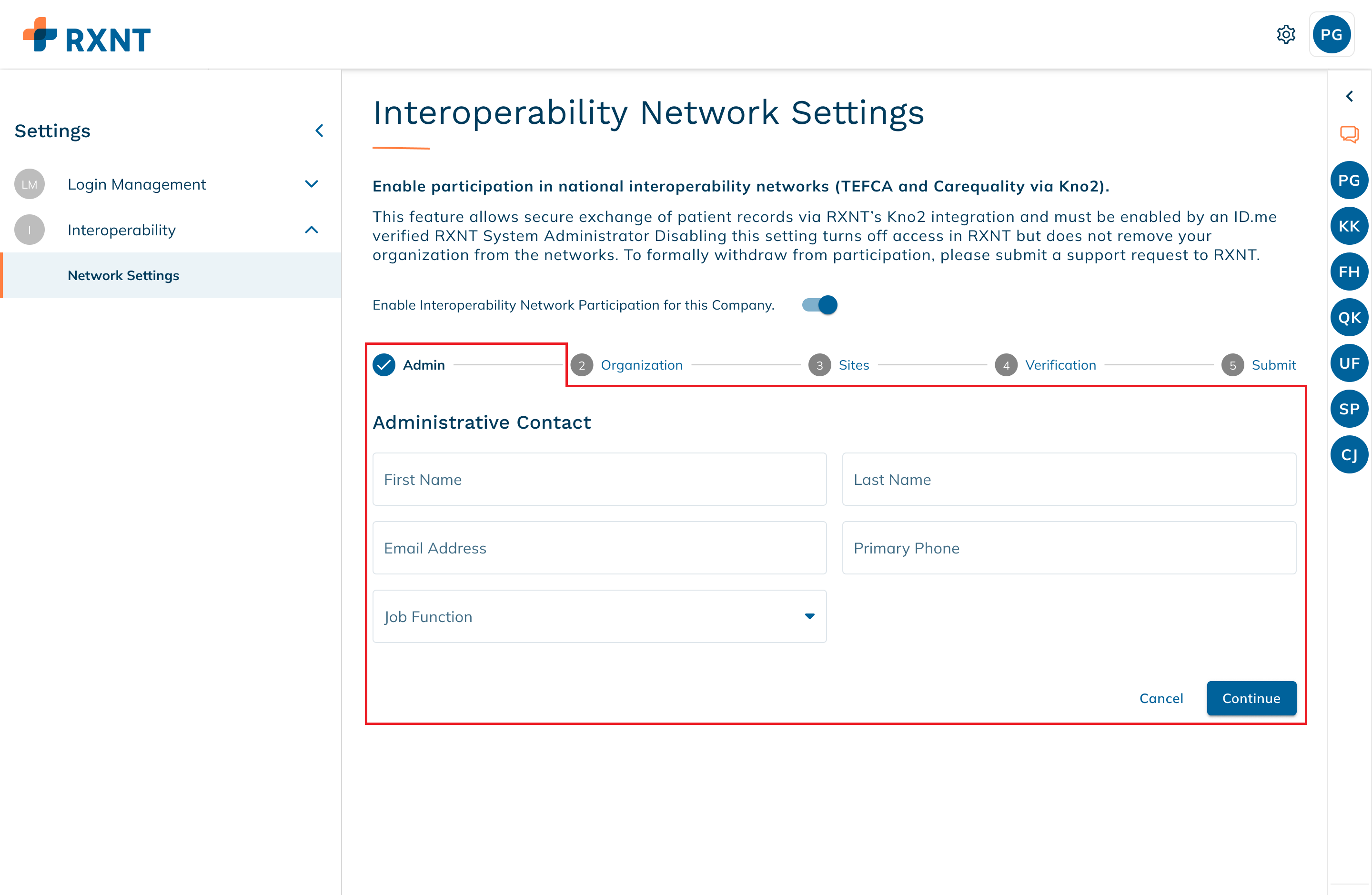Image resolution: width=1372 pixels, height=895 pixels.
Task: Click the Administrative Contact heading
Action: (x=482, y=422)
